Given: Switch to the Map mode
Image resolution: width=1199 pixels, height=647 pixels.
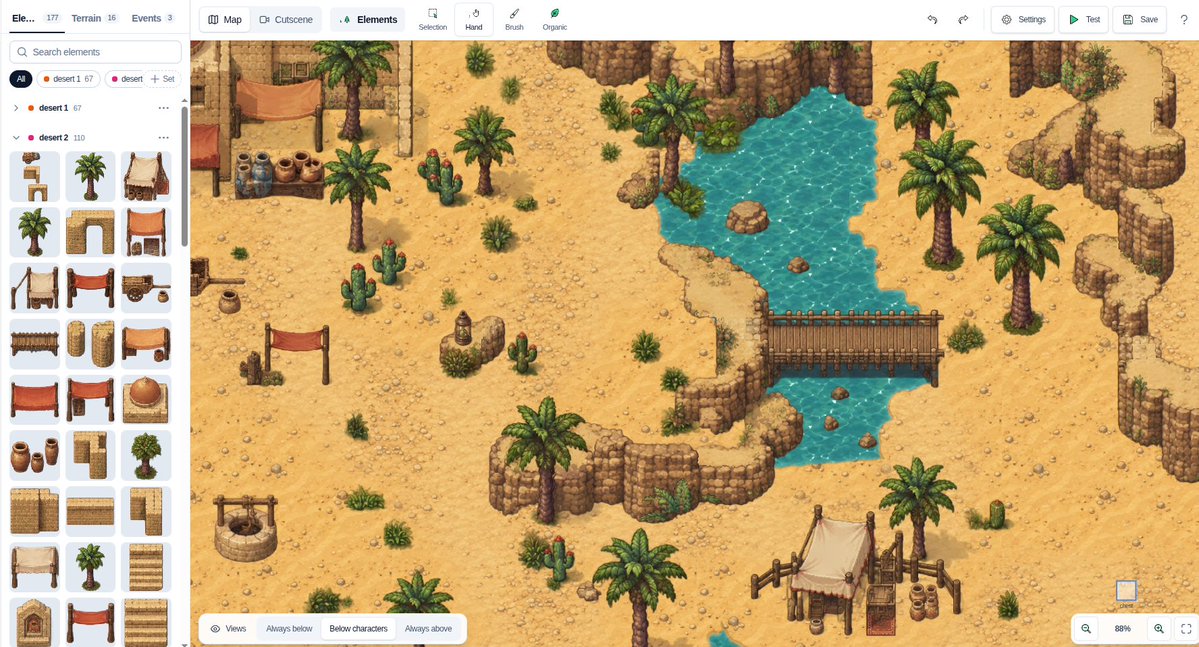Looking at the screenshot, I should click(x=225, y=19).
